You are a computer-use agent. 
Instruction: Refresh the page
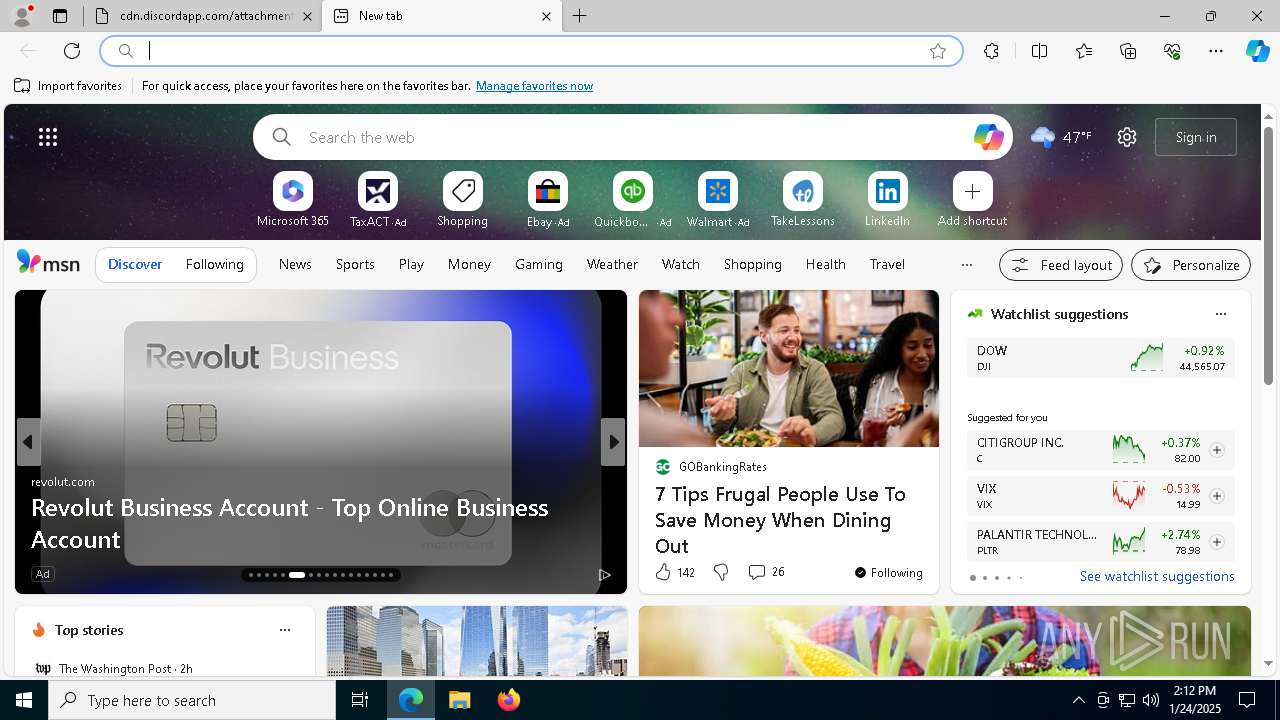(x=72, y=51)
